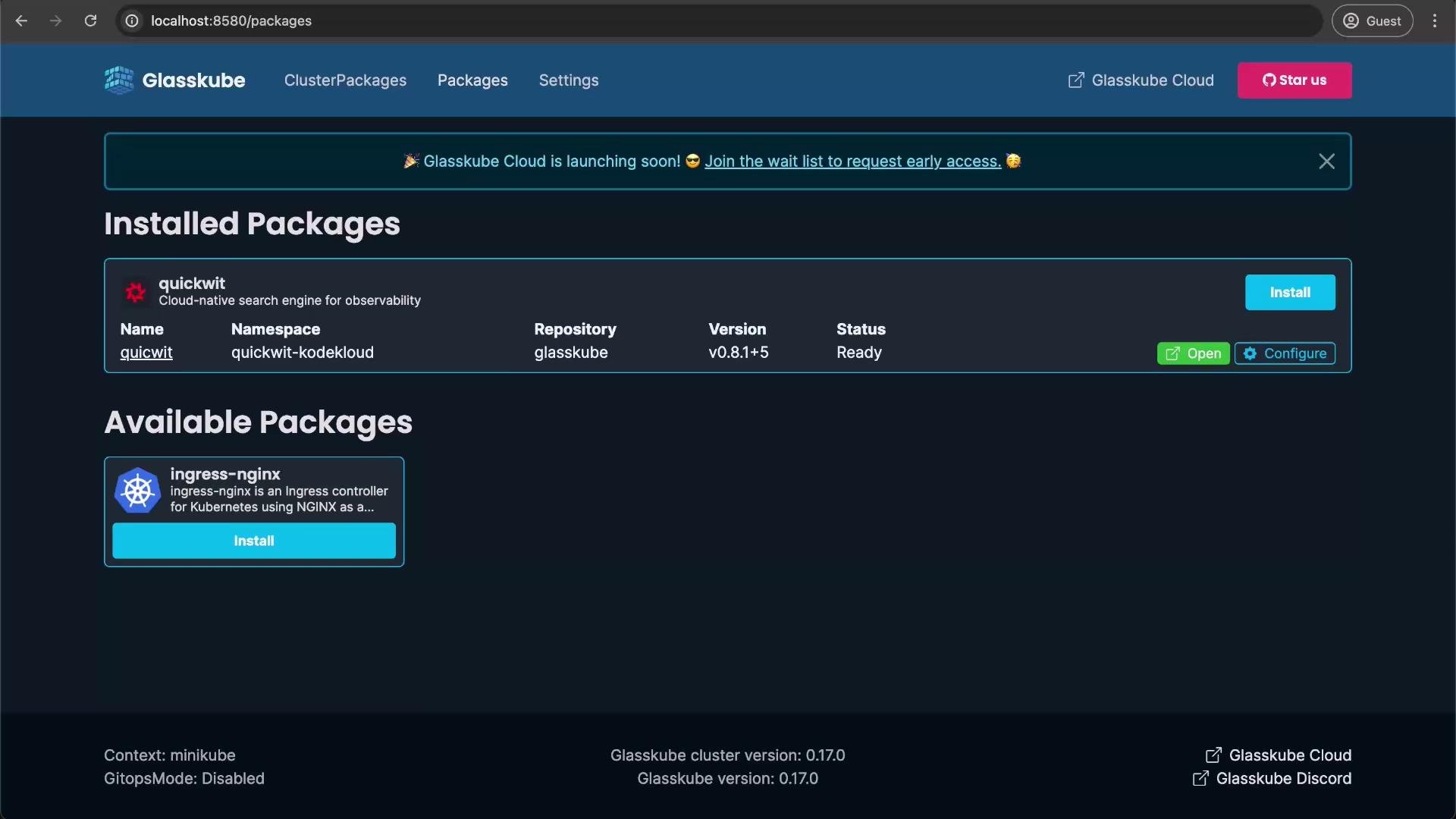The width and height of the screenshot is (1456, 819).
Task: Click the quickwit-kodekloud namespace value
Action: pos(303,353)
